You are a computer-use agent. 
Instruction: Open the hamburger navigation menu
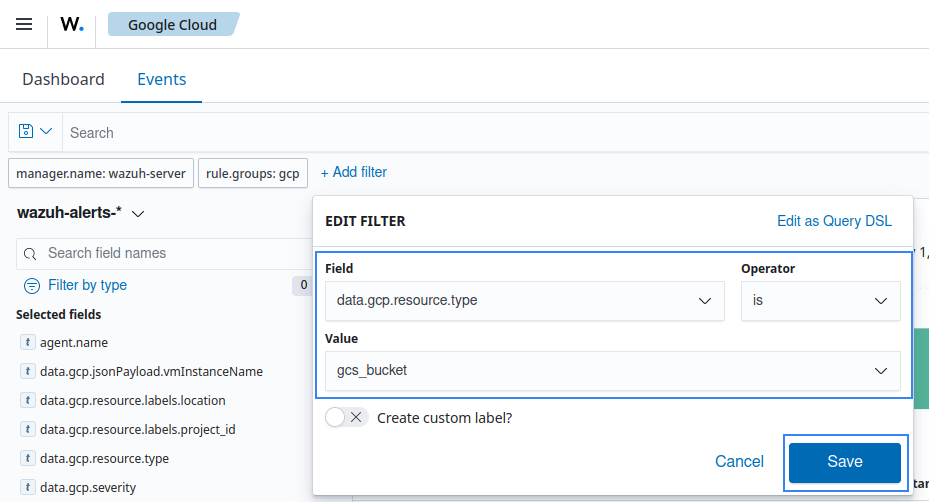click(x=24, y=24)
